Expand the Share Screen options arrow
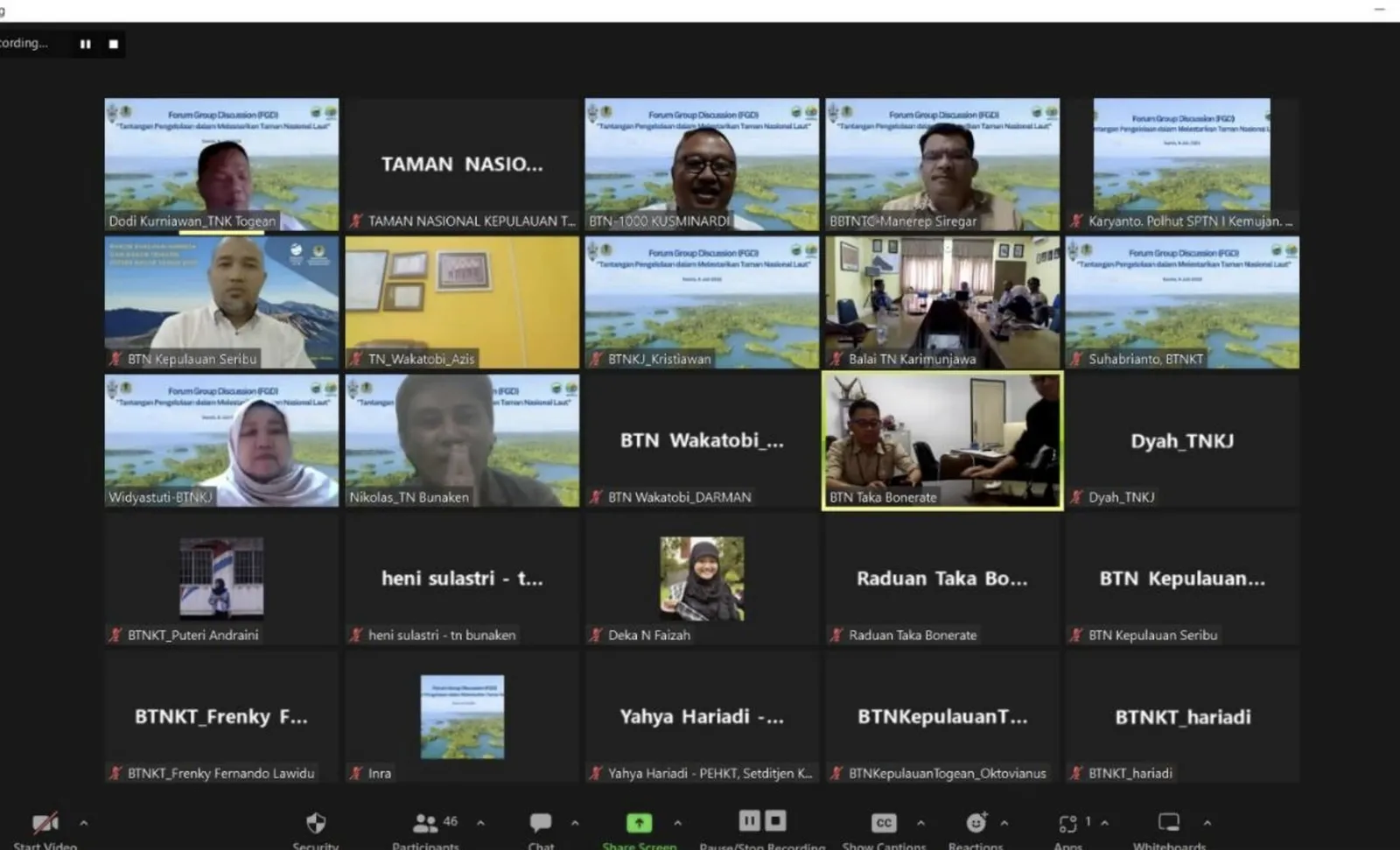1400x850 pixels. point(677,823)
